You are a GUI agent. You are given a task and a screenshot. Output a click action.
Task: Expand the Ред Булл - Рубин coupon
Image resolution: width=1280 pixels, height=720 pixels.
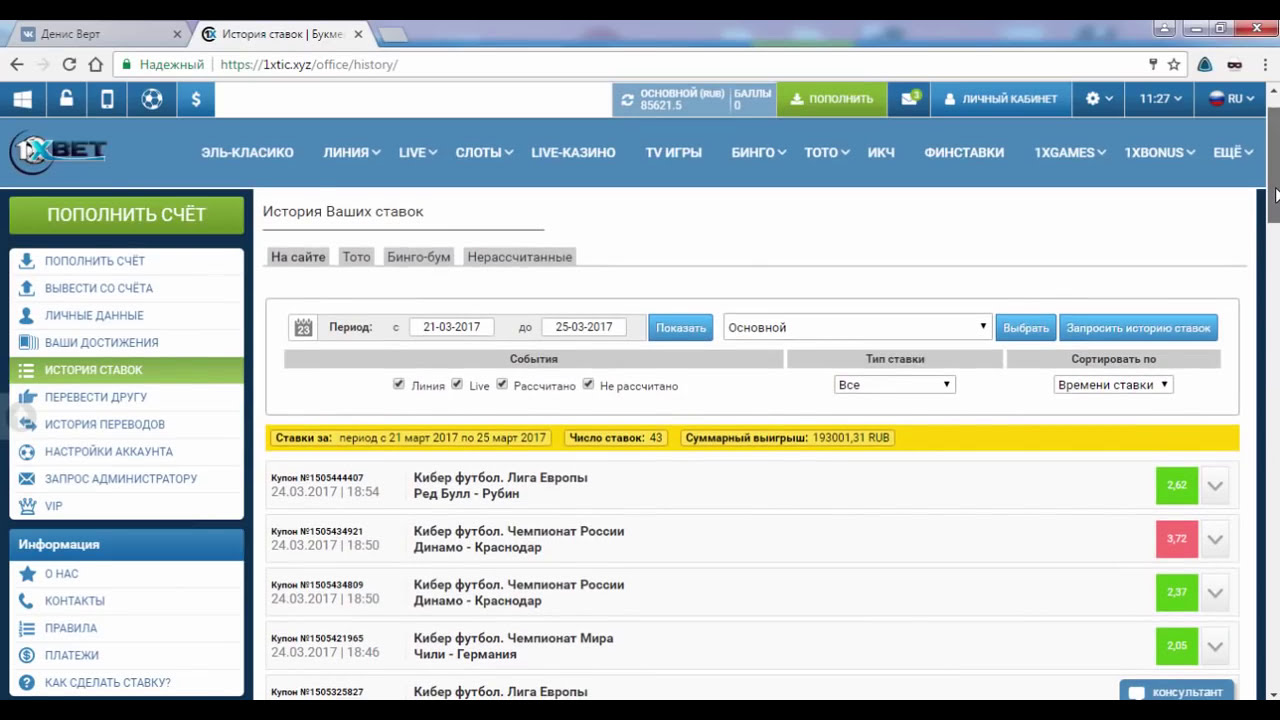(1215, 486)
